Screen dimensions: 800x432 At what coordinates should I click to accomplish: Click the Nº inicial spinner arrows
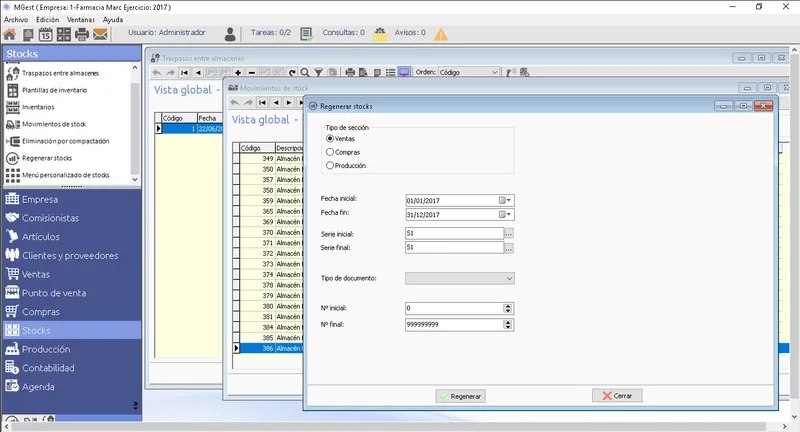coord(508,308)
